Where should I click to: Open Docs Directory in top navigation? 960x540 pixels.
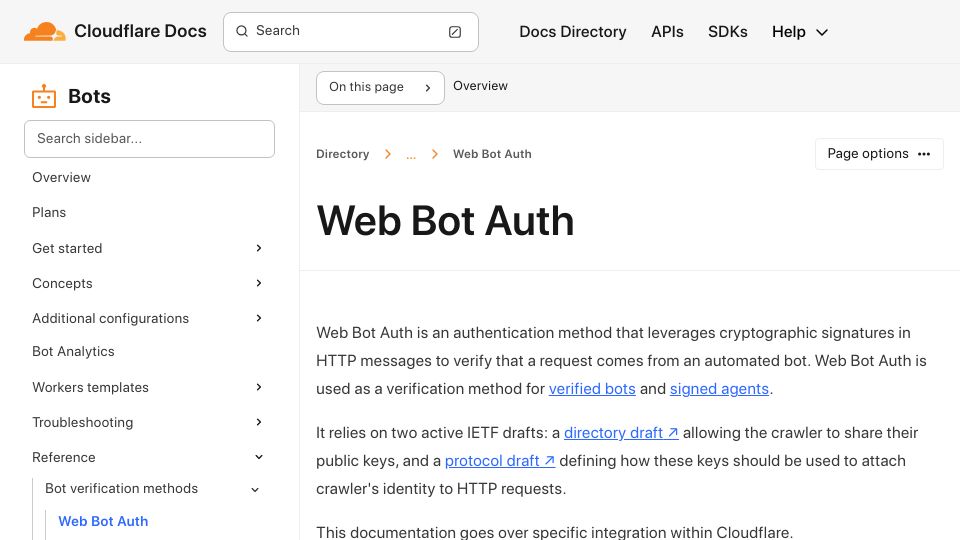coord(572,32)
